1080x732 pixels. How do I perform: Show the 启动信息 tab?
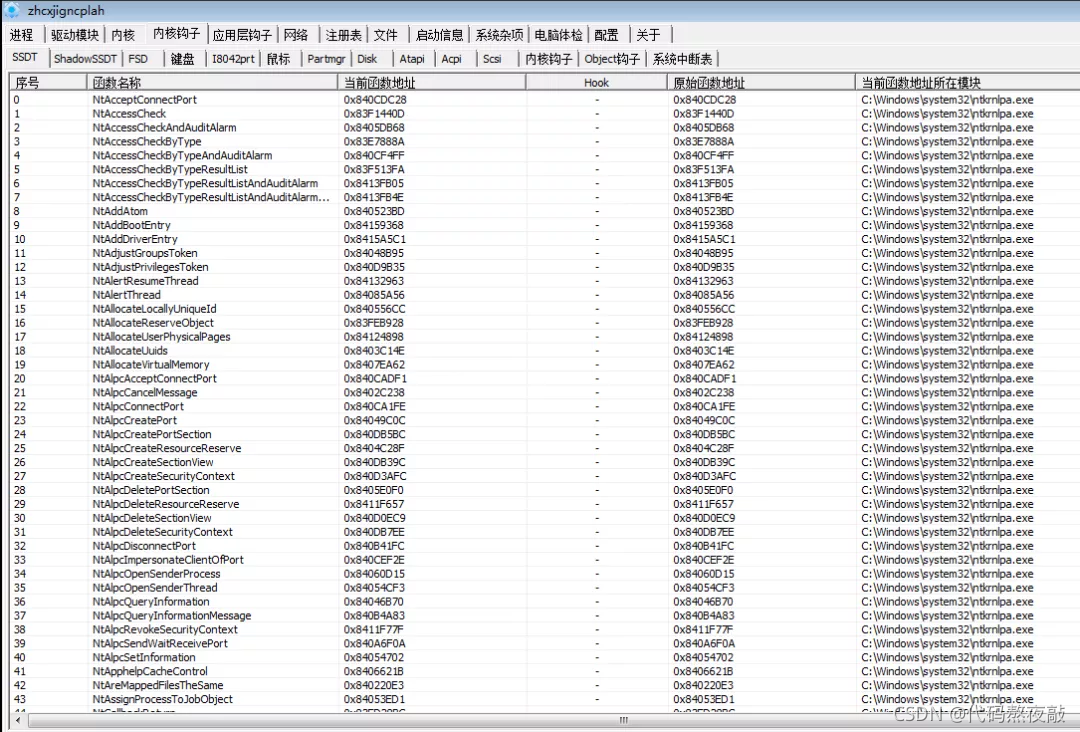tap(439, 35)
